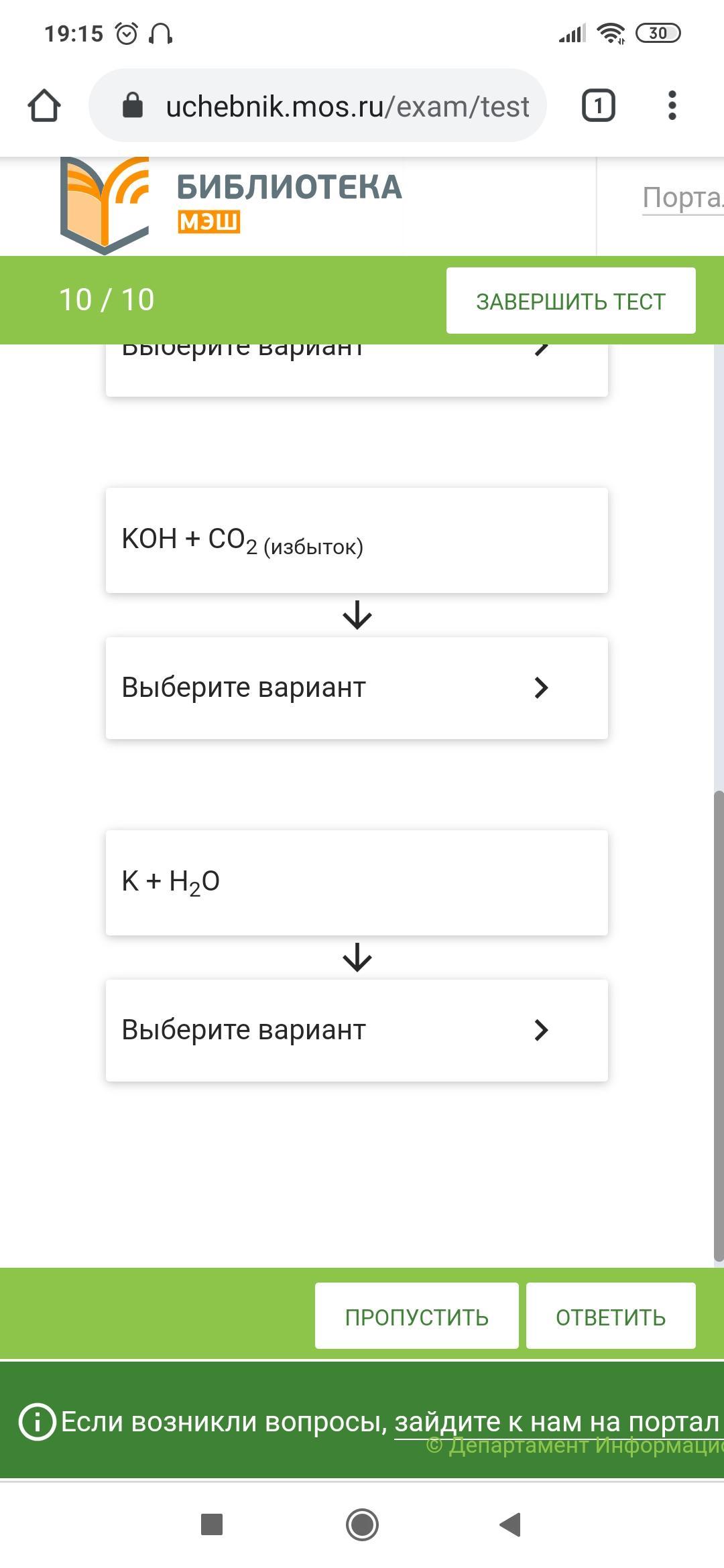Image resolution: width=724 pixels, height=1568 pixels.
Task: Tap the browser home icon
Action: (x=44, y=106)
